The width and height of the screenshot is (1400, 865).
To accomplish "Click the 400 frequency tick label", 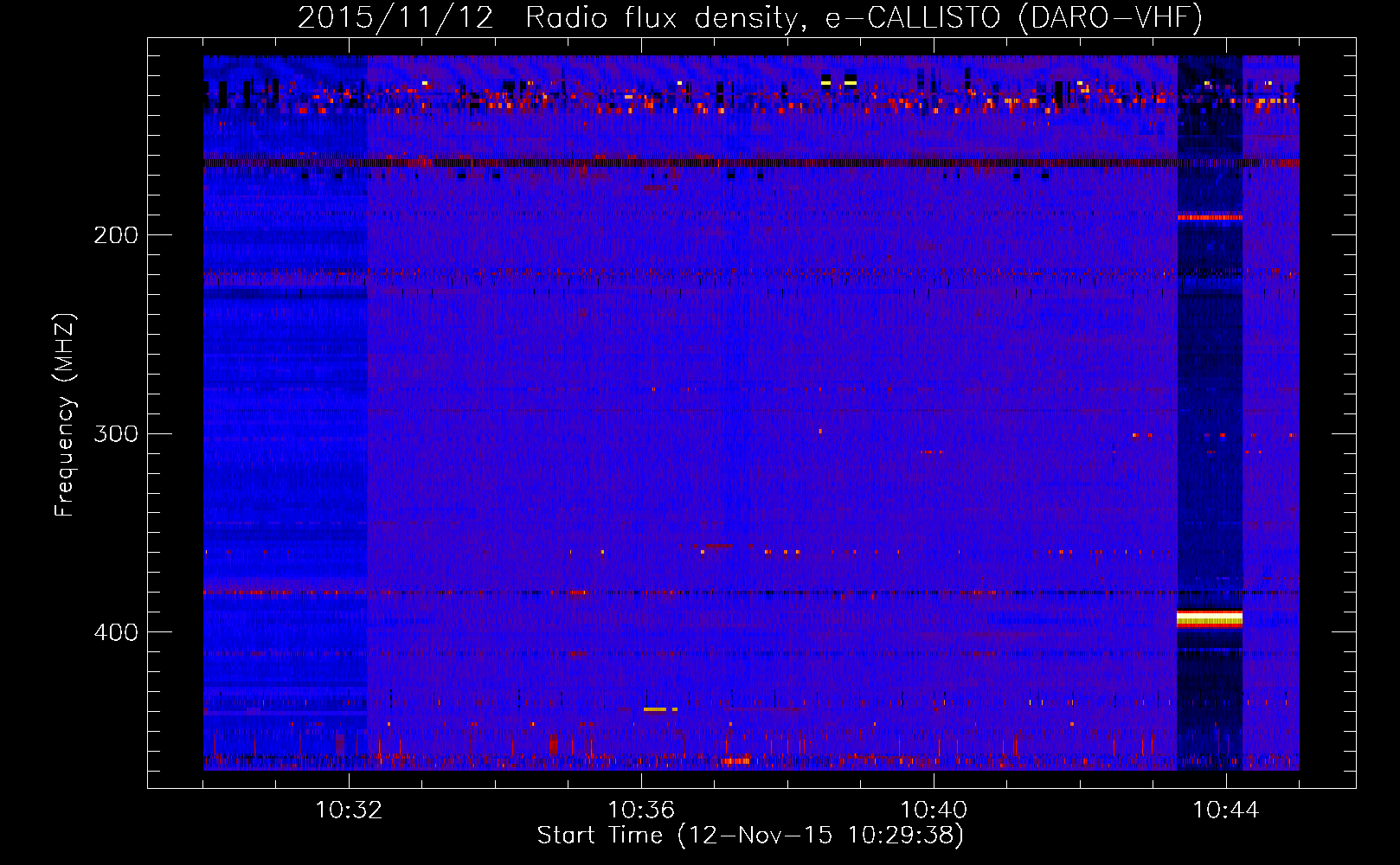I will coord(116,632).
